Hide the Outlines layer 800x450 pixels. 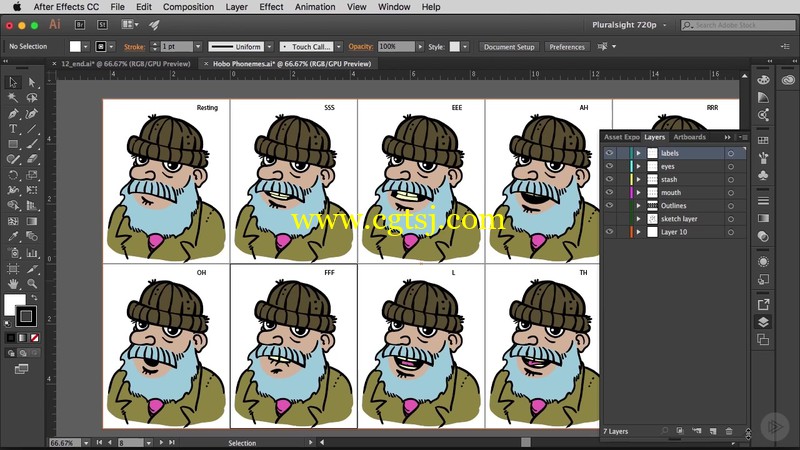[609, 205]
